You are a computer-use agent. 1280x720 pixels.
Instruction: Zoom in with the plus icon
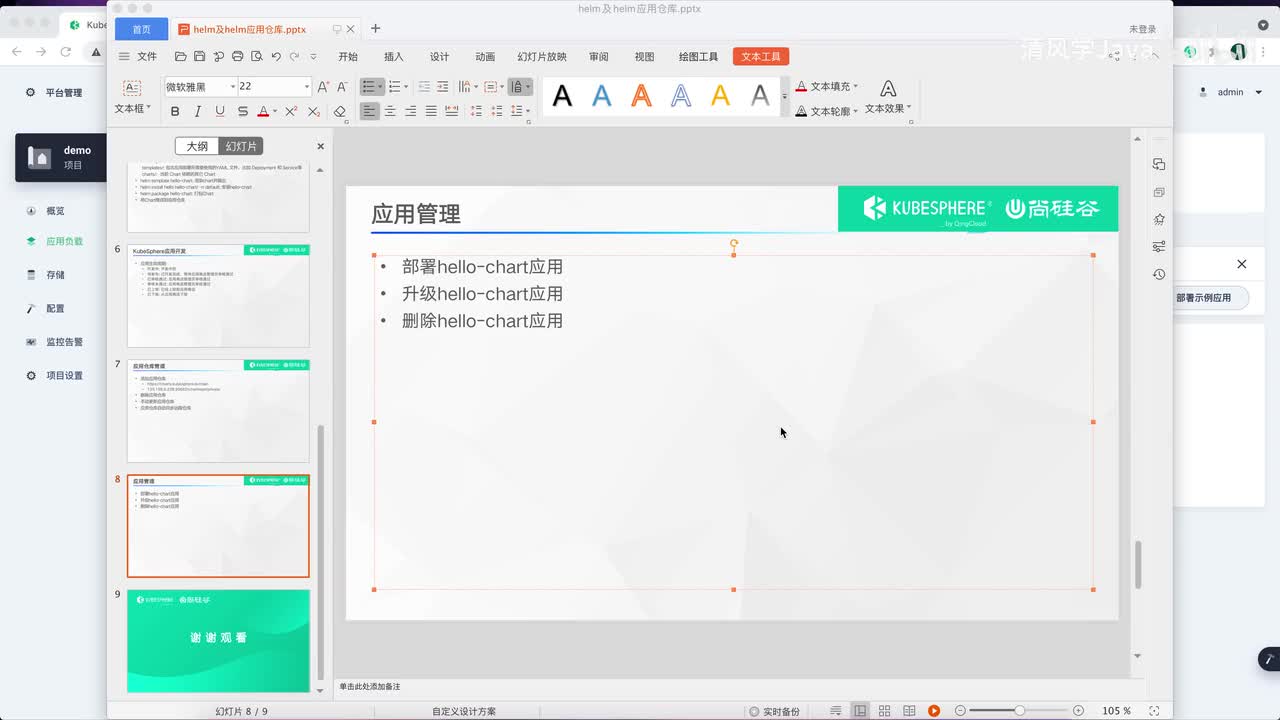[x=1078, y=711]
